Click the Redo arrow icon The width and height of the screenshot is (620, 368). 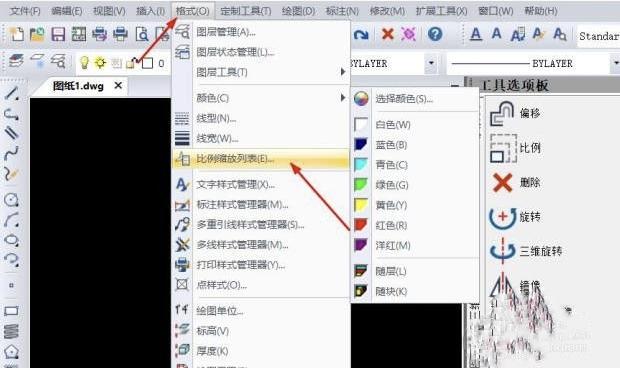[x=361, y=34]
